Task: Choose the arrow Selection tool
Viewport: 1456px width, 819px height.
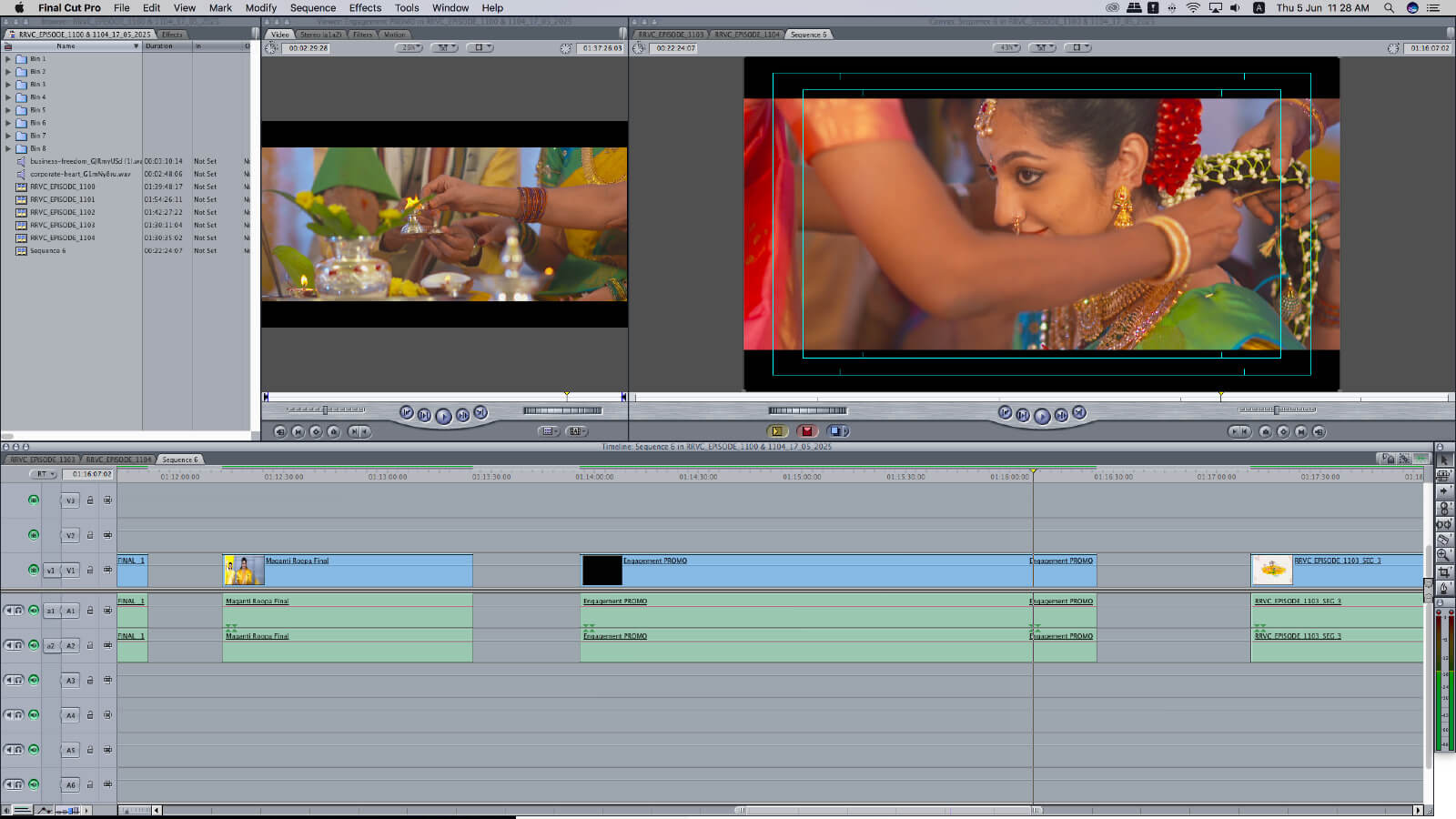Action: click(1444, 460)
